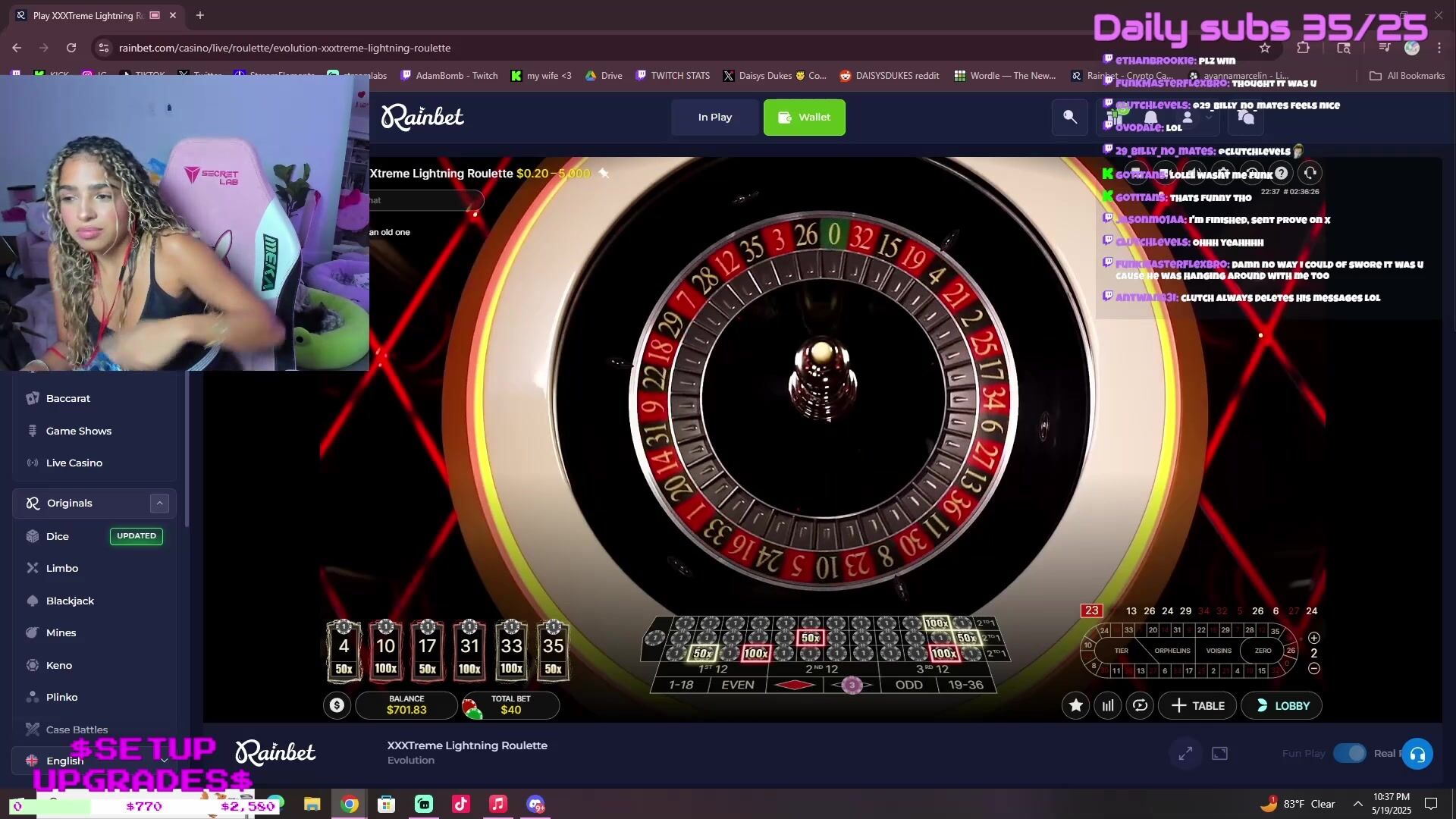The width and height of the screenshot is (1456, 819).
Task: Bet on the lucky number 33 card
Action: point(511,651)
